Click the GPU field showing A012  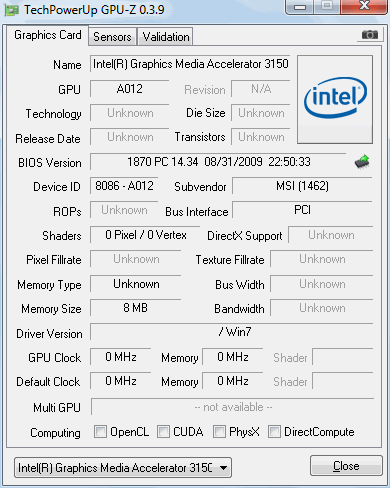pyautogui.click(x=130, y=89)
